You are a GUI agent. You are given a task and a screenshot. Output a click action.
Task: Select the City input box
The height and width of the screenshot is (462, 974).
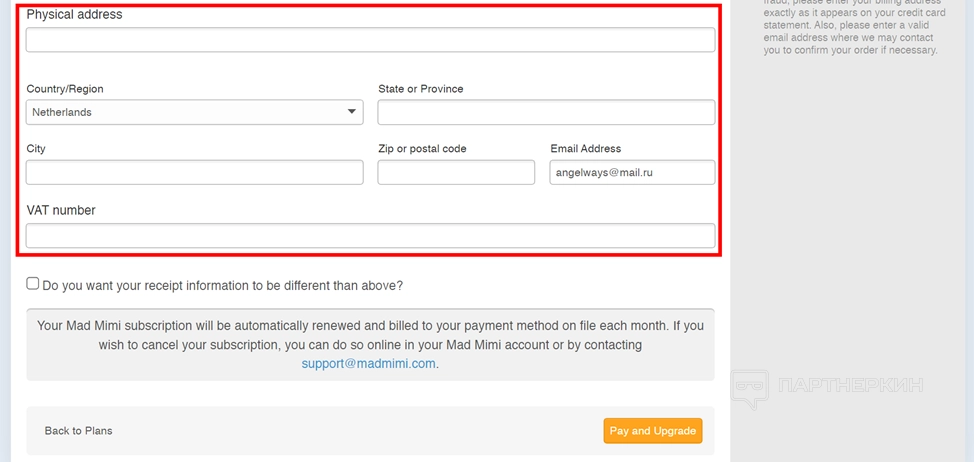coord(194,172)
